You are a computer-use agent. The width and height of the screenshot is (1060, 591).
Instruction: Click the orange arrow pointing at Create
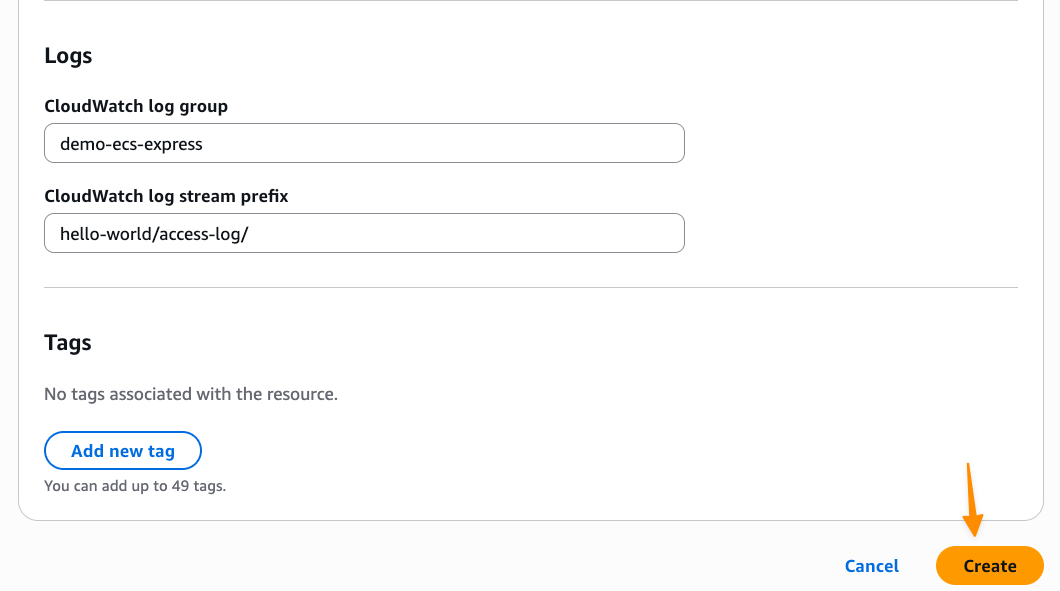(971, 495)
